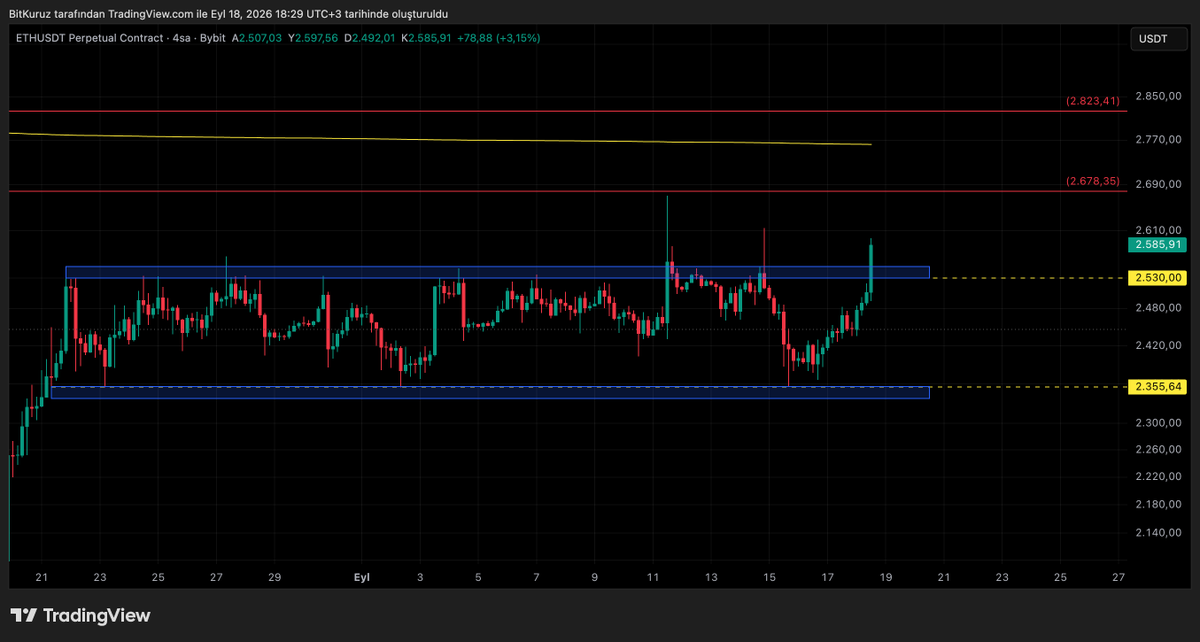Click the 2.420,00 price axis value

[x=1158, y=344]
